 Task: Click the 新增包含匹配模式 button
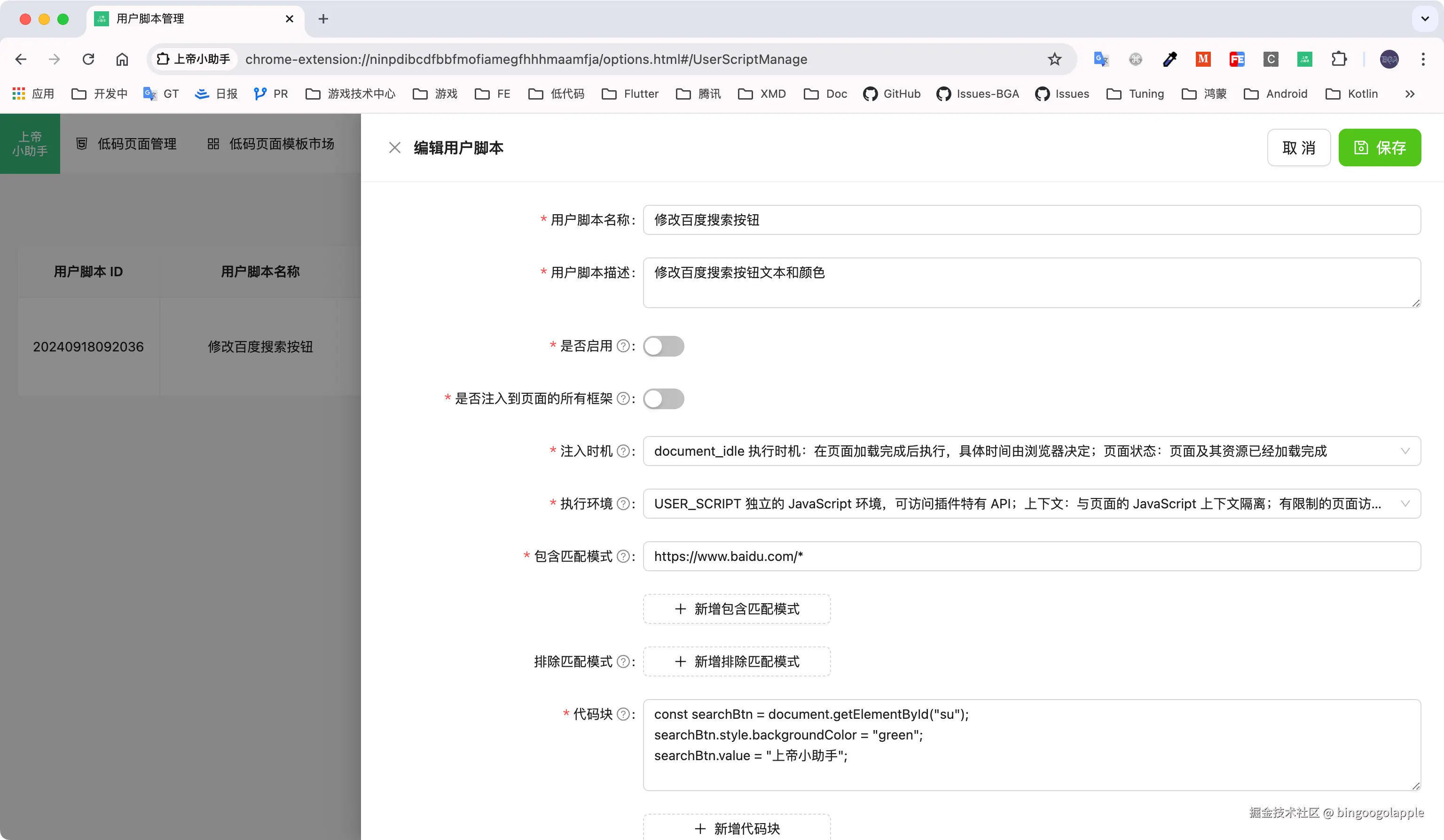pyautogui.click(x=736, y=609)
